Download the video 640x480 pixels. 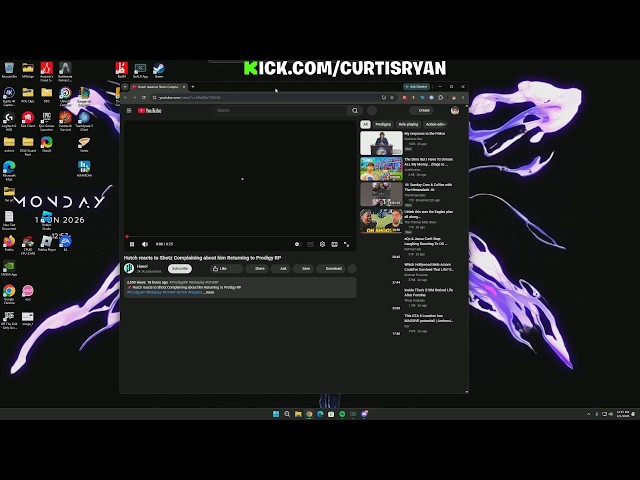point(331,269)
